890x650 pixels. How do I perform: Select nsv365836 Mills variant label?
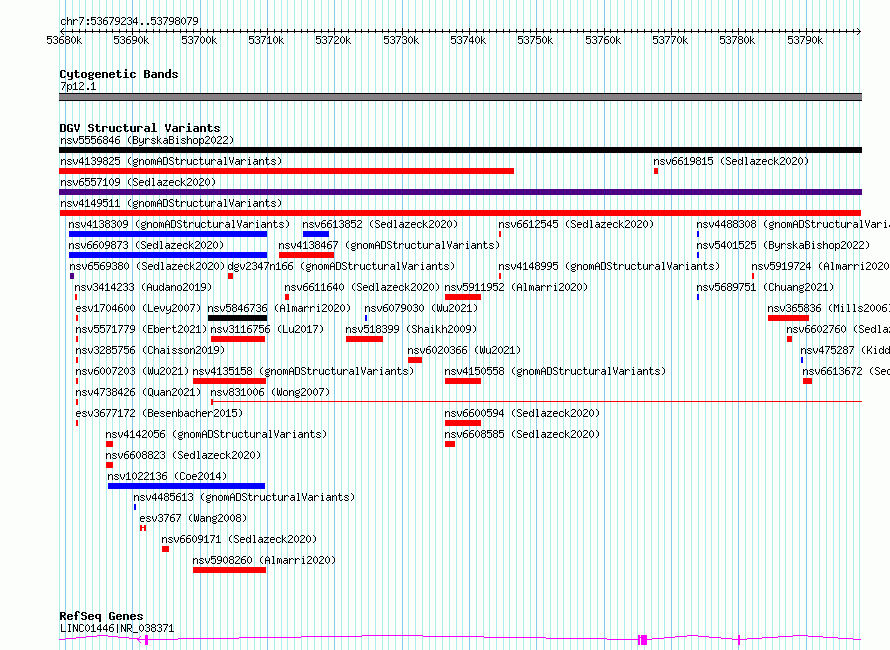829,308
